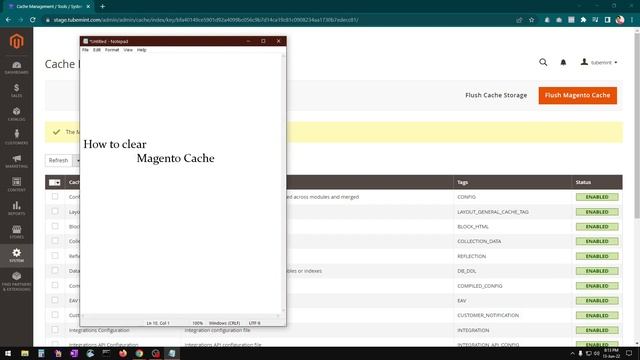Click the admin search magnifier icon
640x360 pixels.
543,62
